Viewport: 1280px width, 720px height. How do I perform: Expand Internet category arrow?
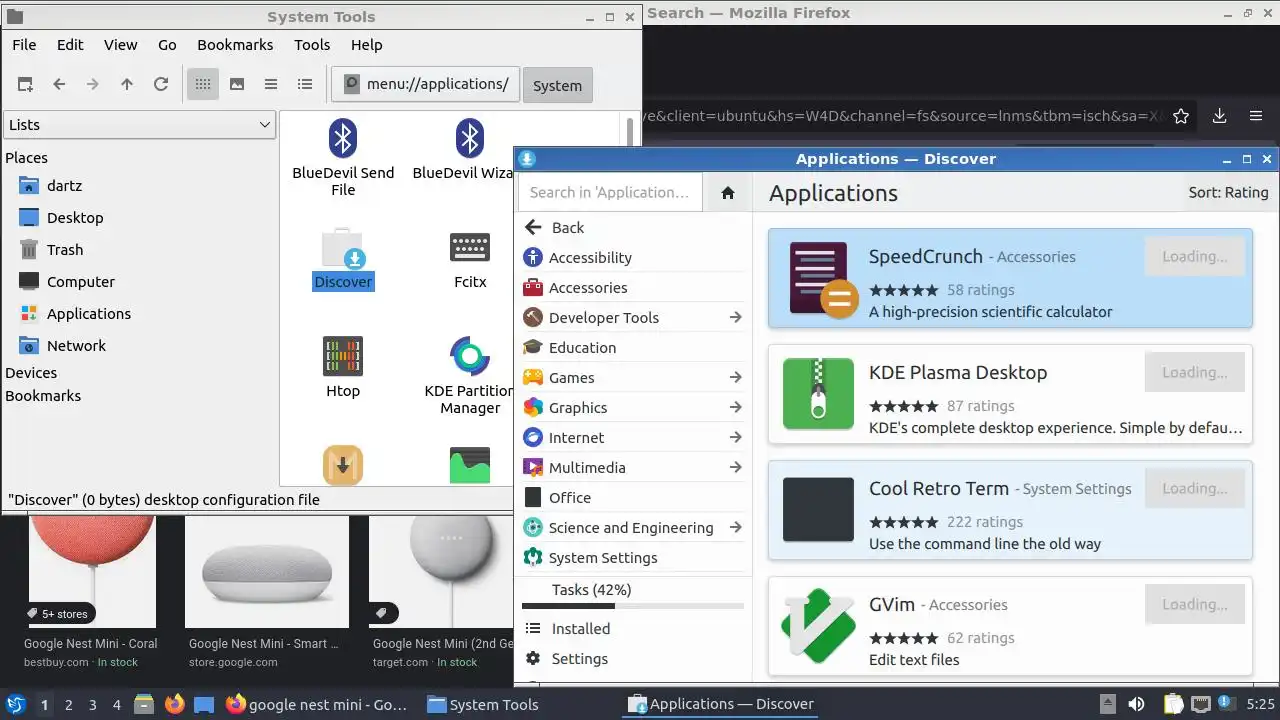pos(735,438)
